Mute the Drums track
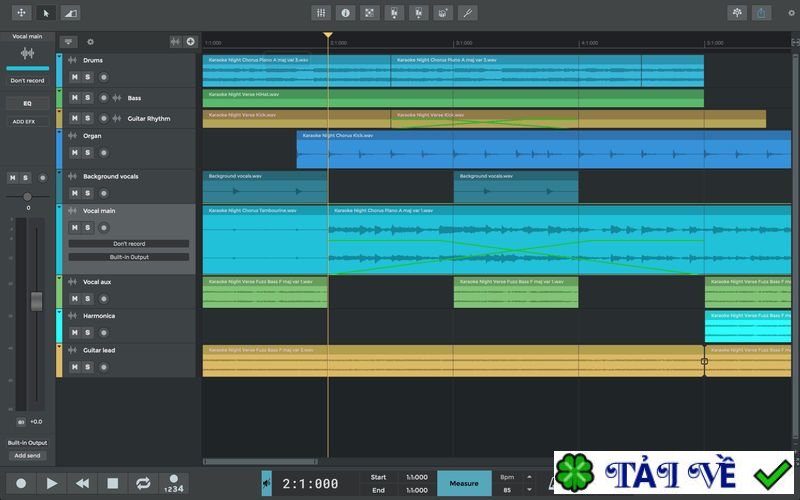 coord(74,76)
